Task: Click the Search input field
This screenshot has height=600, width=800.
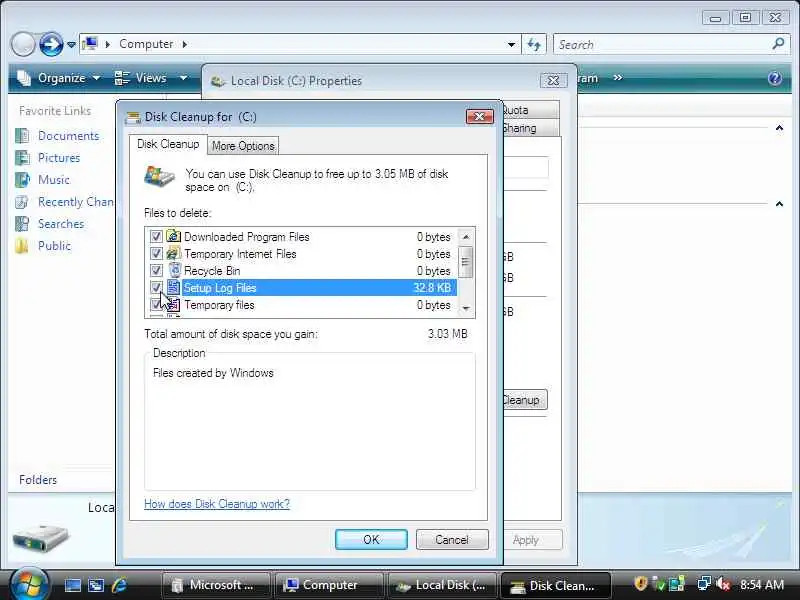Action: coord(663,44)
